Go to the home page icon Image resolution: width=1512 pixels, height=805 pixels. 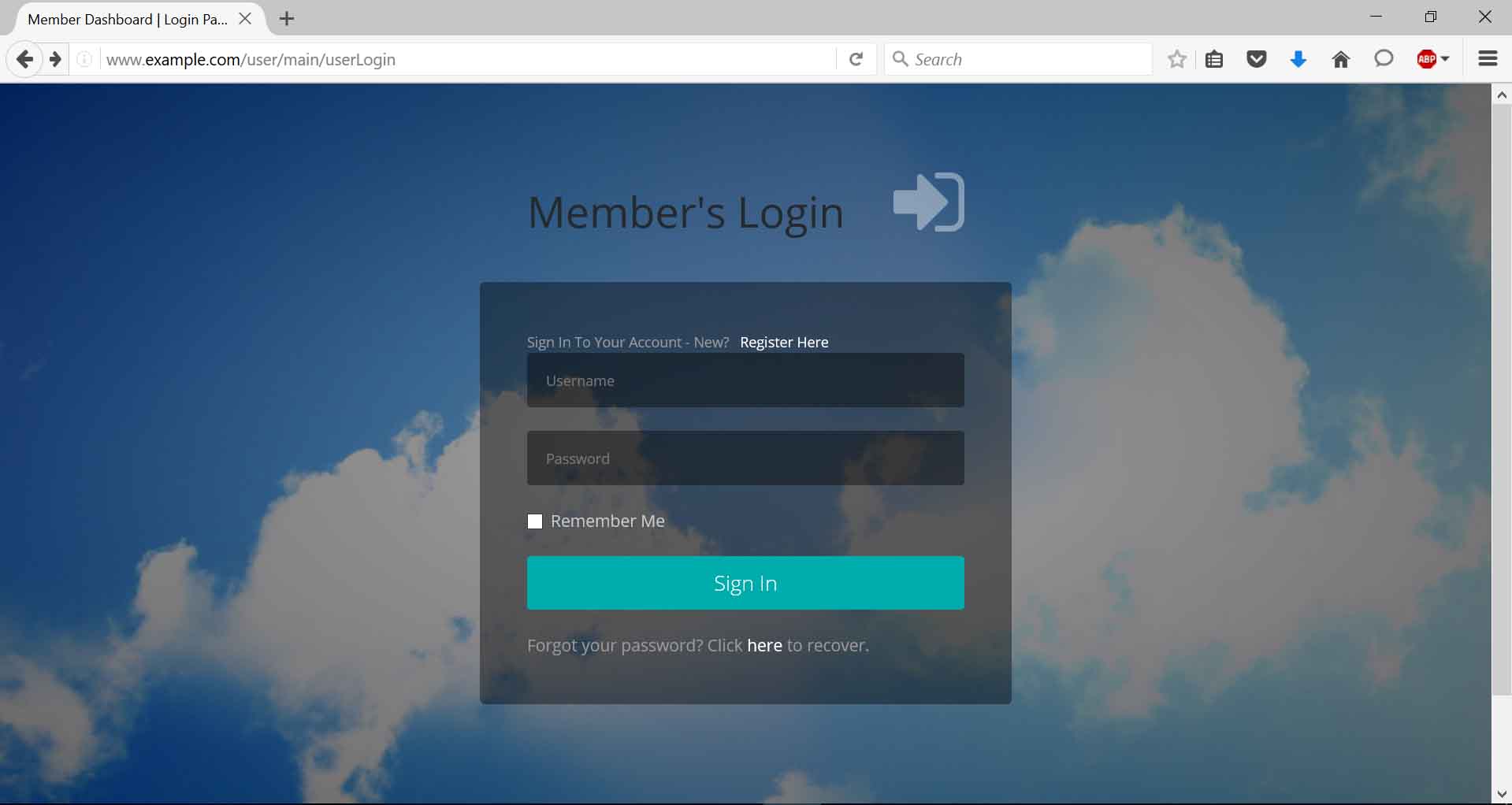pyautogui.click(x=1341, y=59)
